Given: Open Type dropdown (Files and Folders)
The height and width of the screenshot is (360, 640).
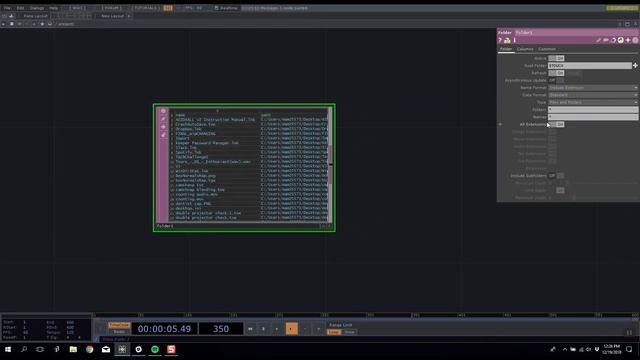Looking at the screenshot, I should (593, 102).
